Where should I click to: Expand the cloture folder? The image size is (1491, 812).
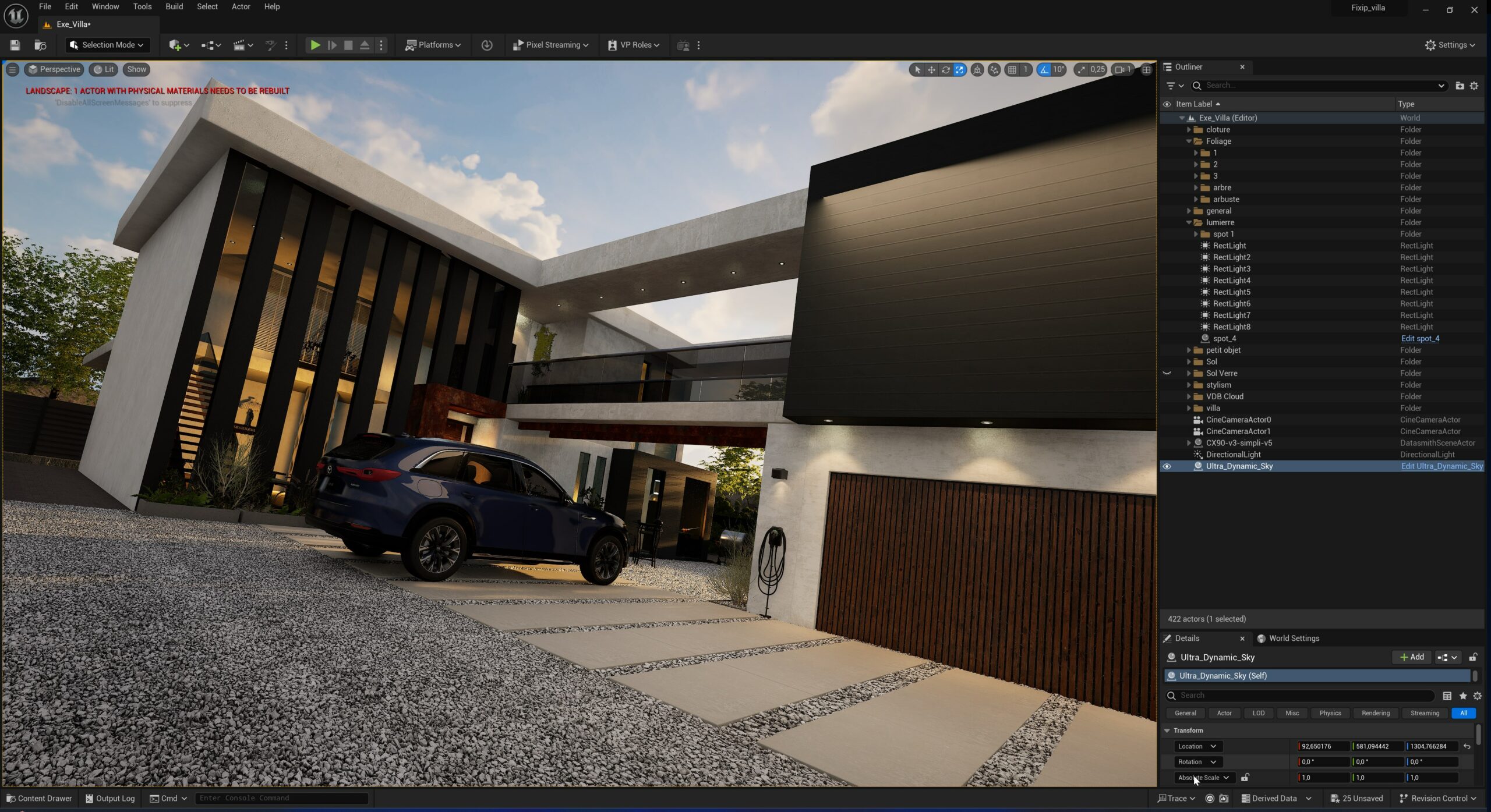pos(1189,130)
